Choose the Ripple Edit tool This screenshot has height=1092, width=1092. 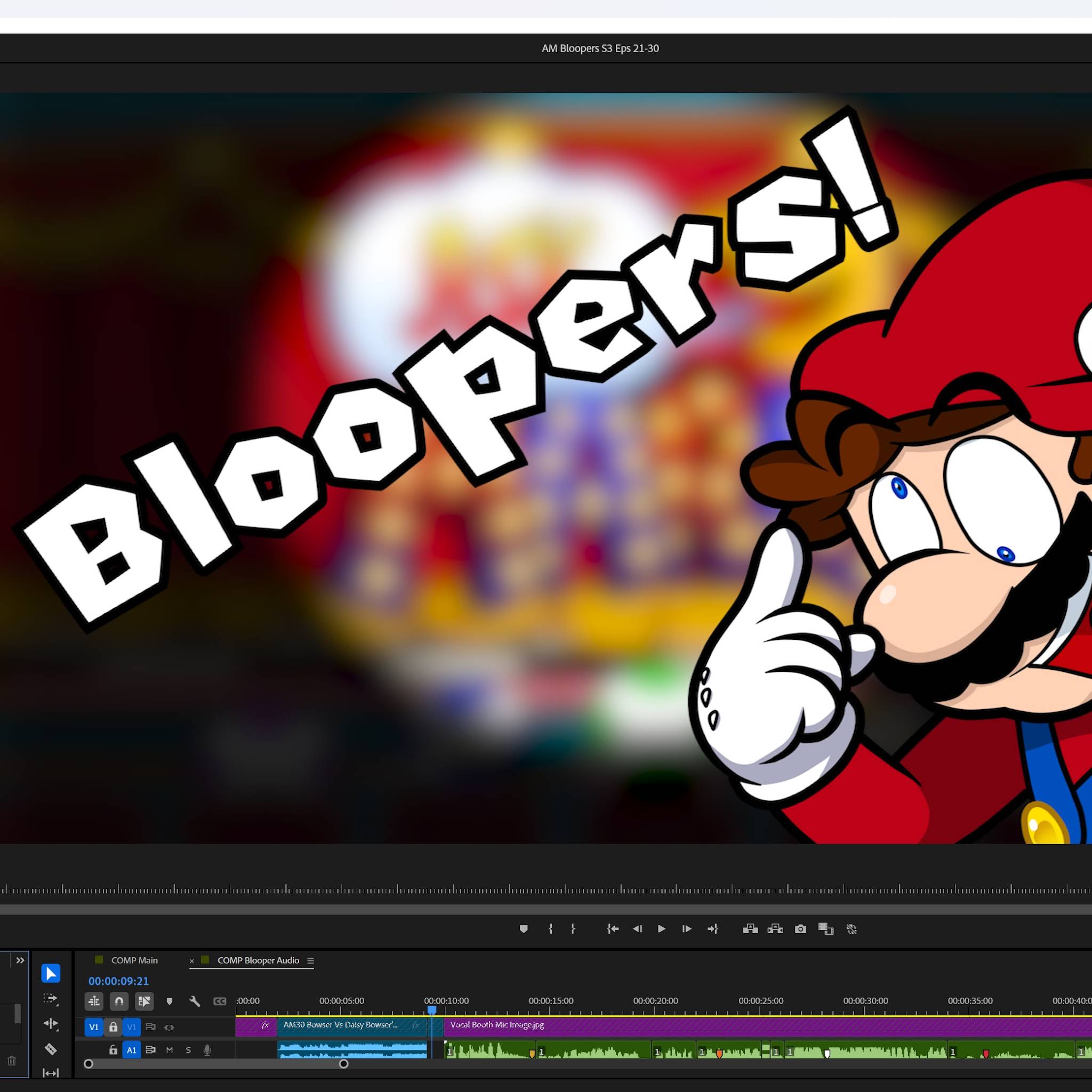pyautogui.click(x=50, y=1023)
